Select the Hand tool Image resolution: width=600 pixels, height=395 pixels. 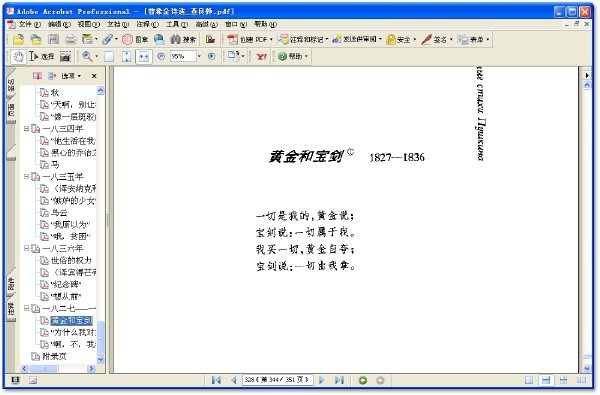[18, 57]
